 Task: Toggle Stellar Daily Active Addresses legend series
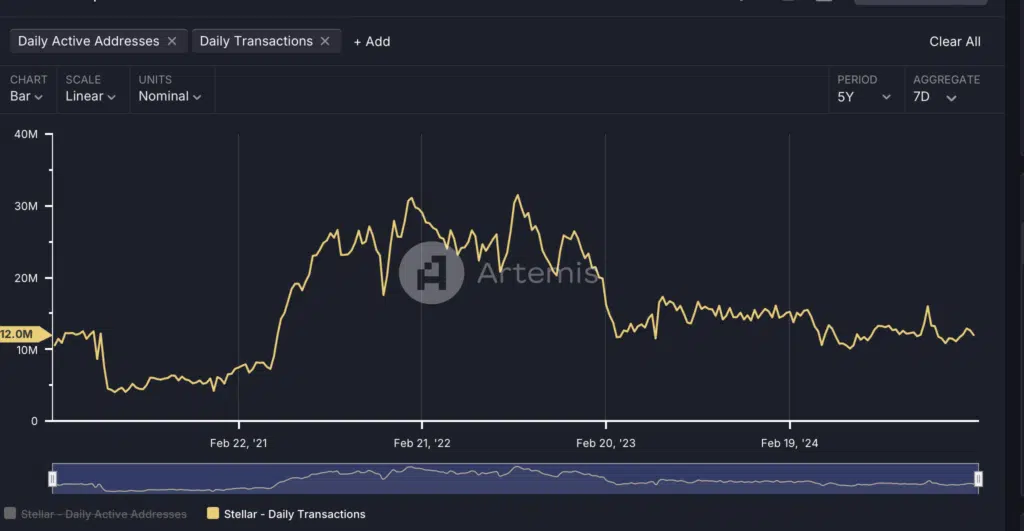coord(95,514)
